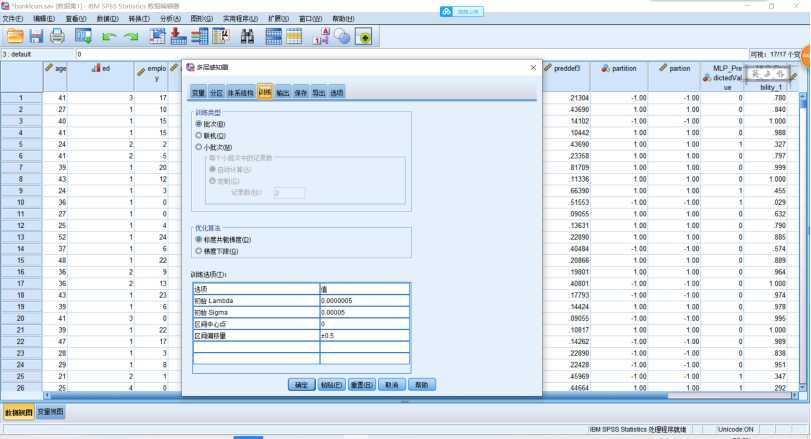Screen dimensions: 811x439
Task: Choose the 标度共轭梯度 optimization algorithm
Action: (199, 240)
